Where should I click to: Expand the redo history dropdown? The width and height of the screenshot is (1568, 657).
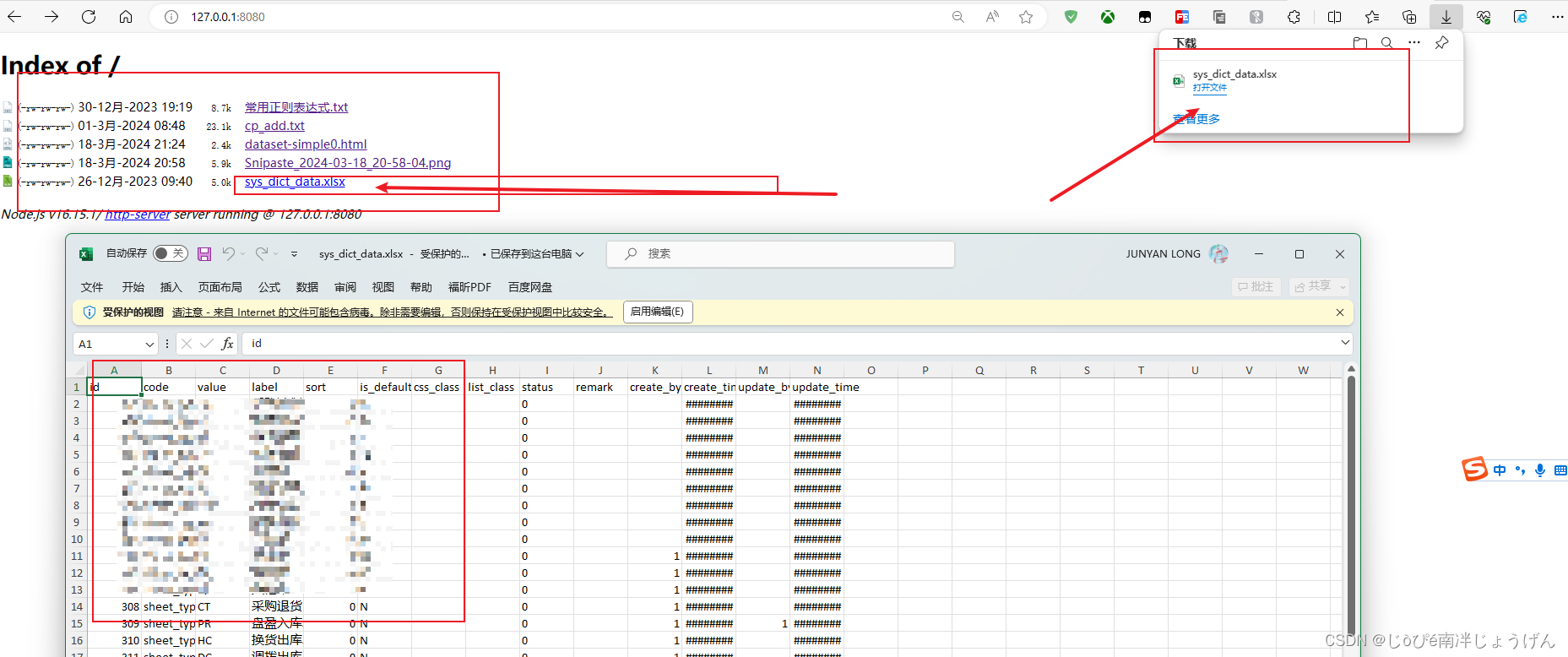click(275, 253)
